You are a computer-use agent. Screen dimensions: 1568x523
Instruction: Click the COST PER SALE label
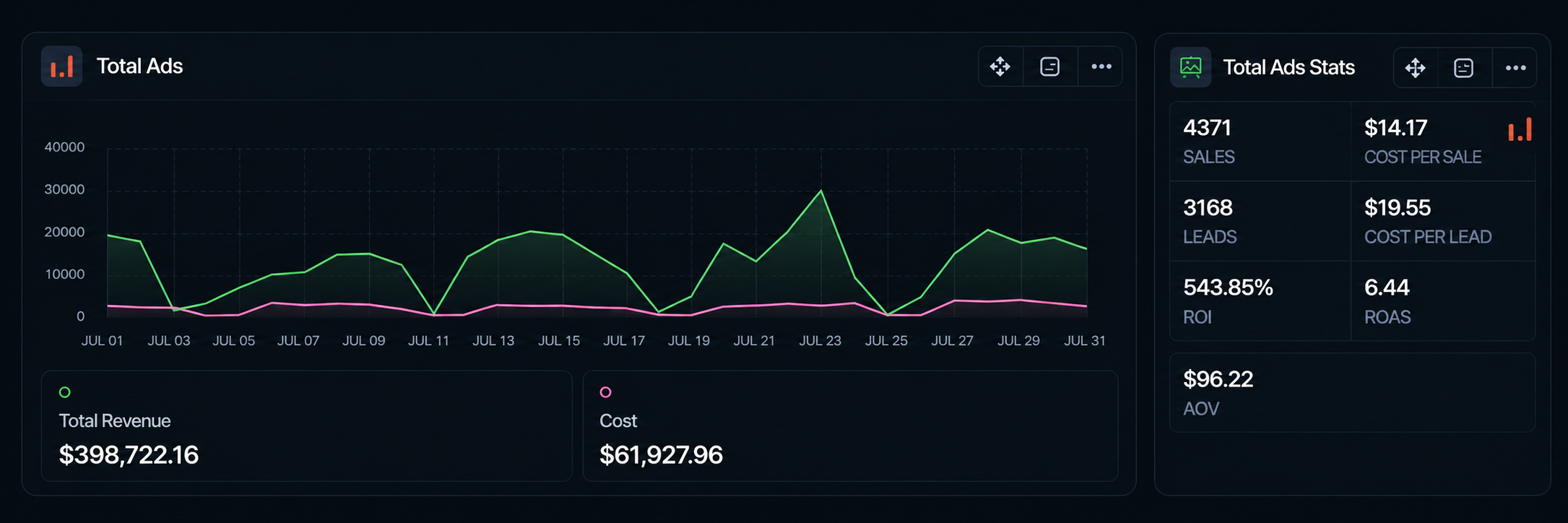click(1423, 157)
